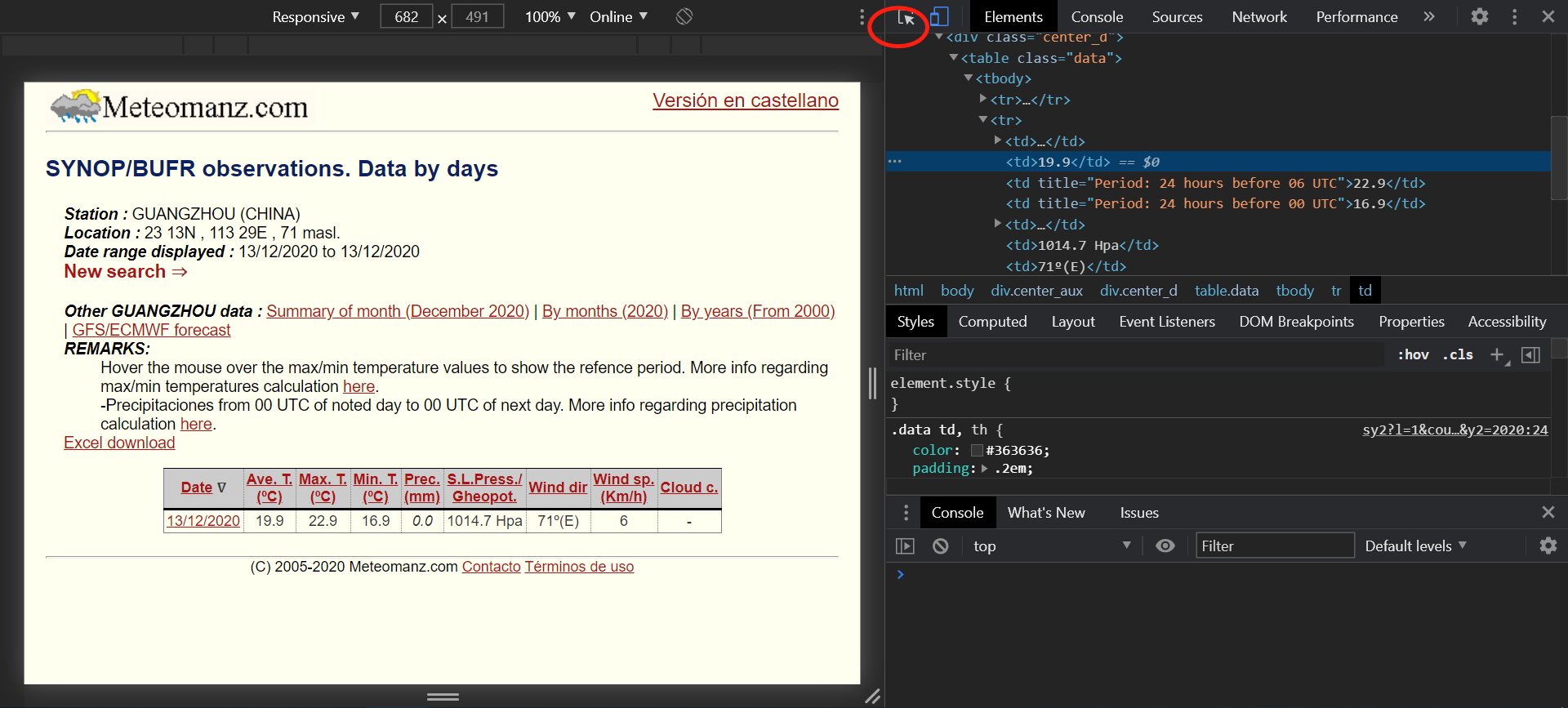Open console drawer three-dot menu

pos(906,512)
